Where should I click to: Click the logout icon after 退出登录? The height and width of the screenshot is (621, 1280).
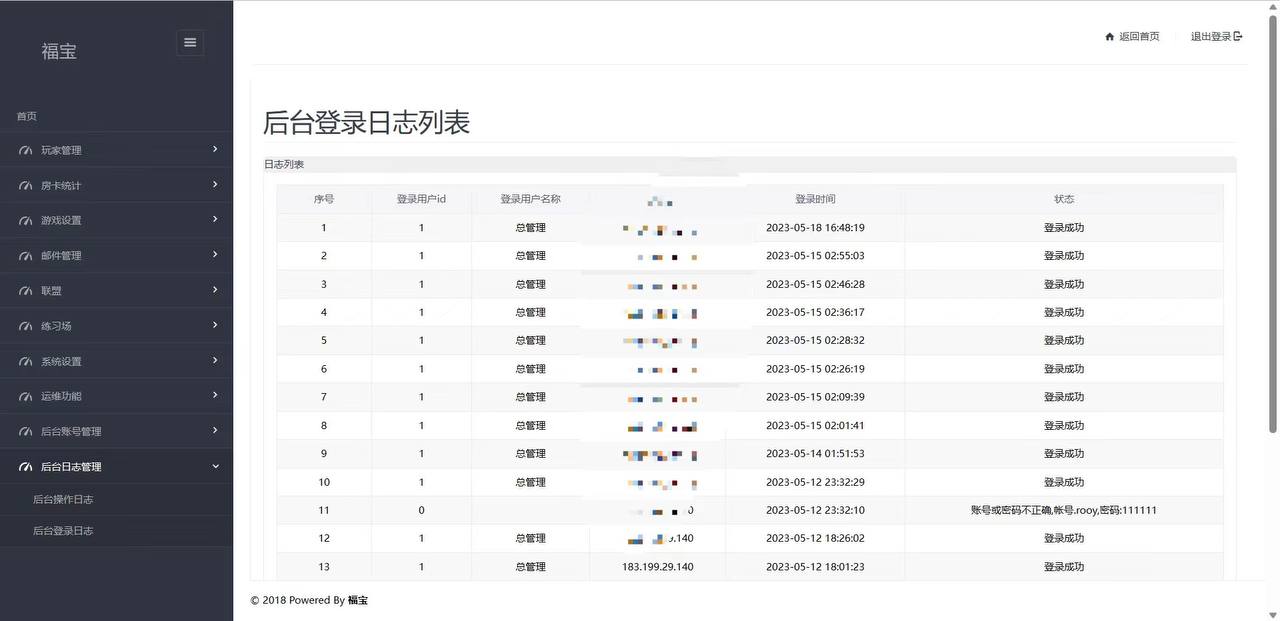1238,37
